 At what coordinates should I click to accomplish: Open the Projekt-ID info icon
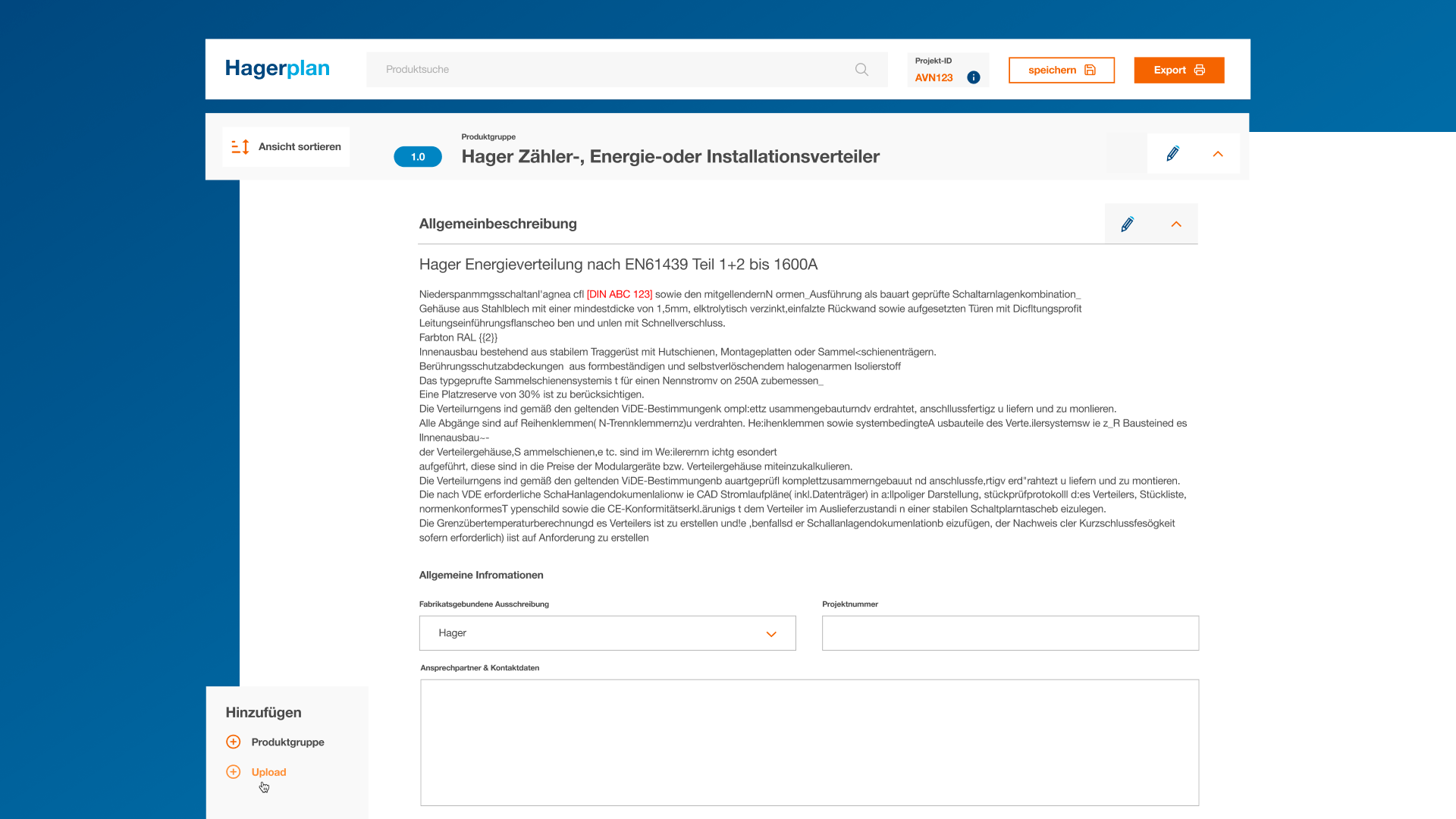pos(974,77)
